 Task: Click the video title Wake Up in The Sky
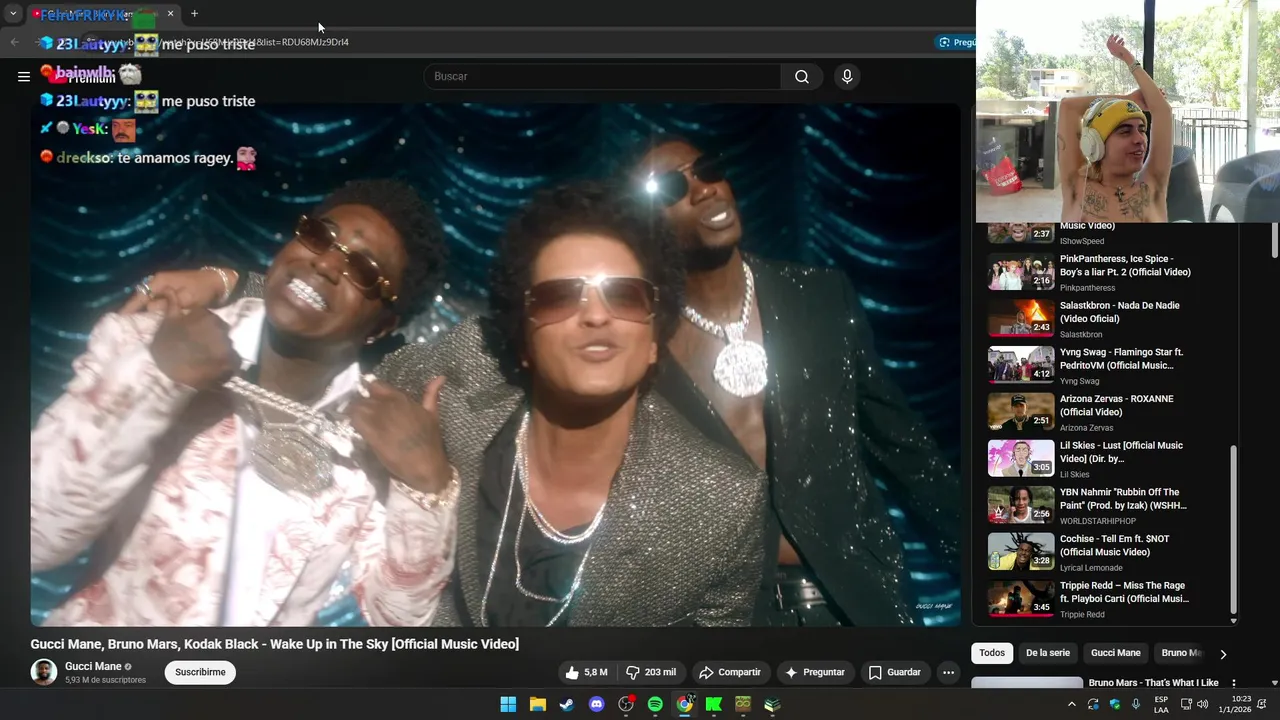pos(274,644)
